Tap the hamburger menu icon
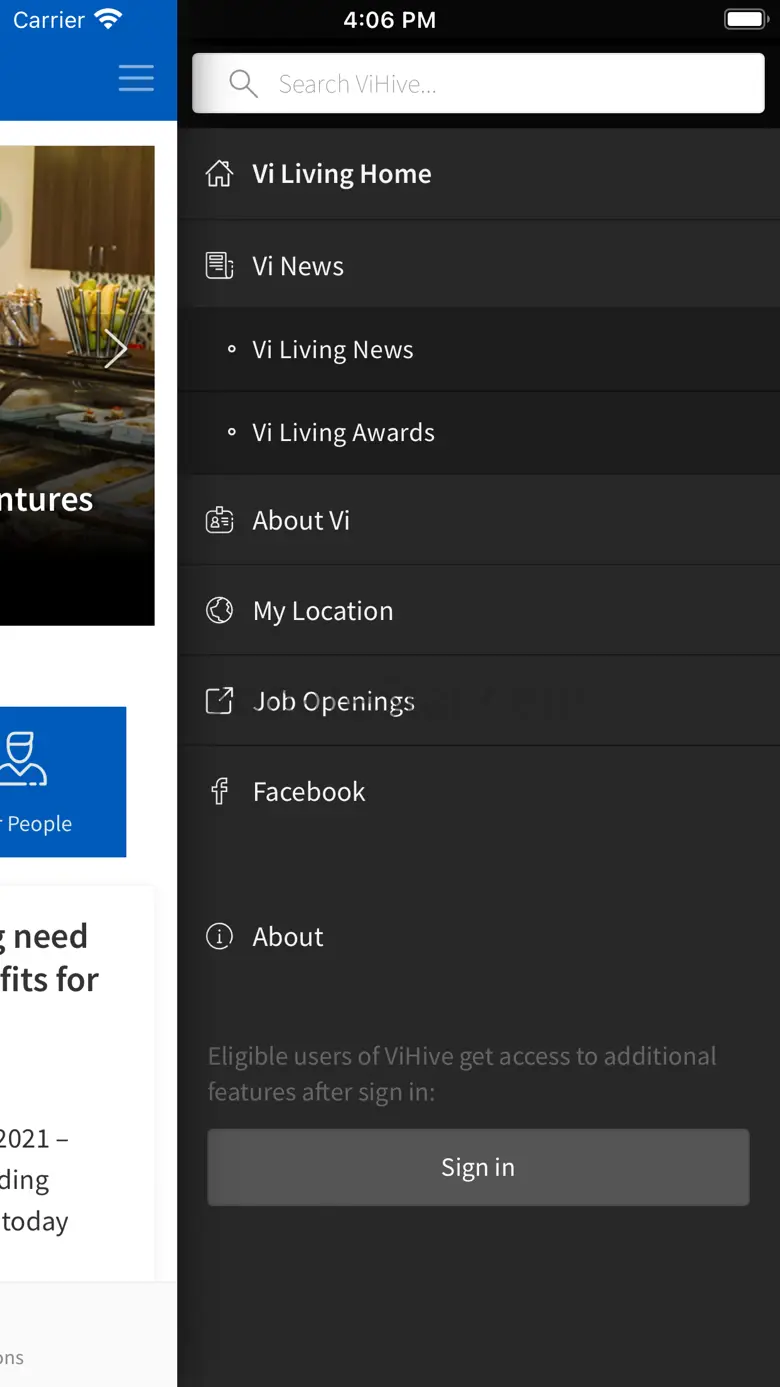780x1387 pixels. click(136, 78)
